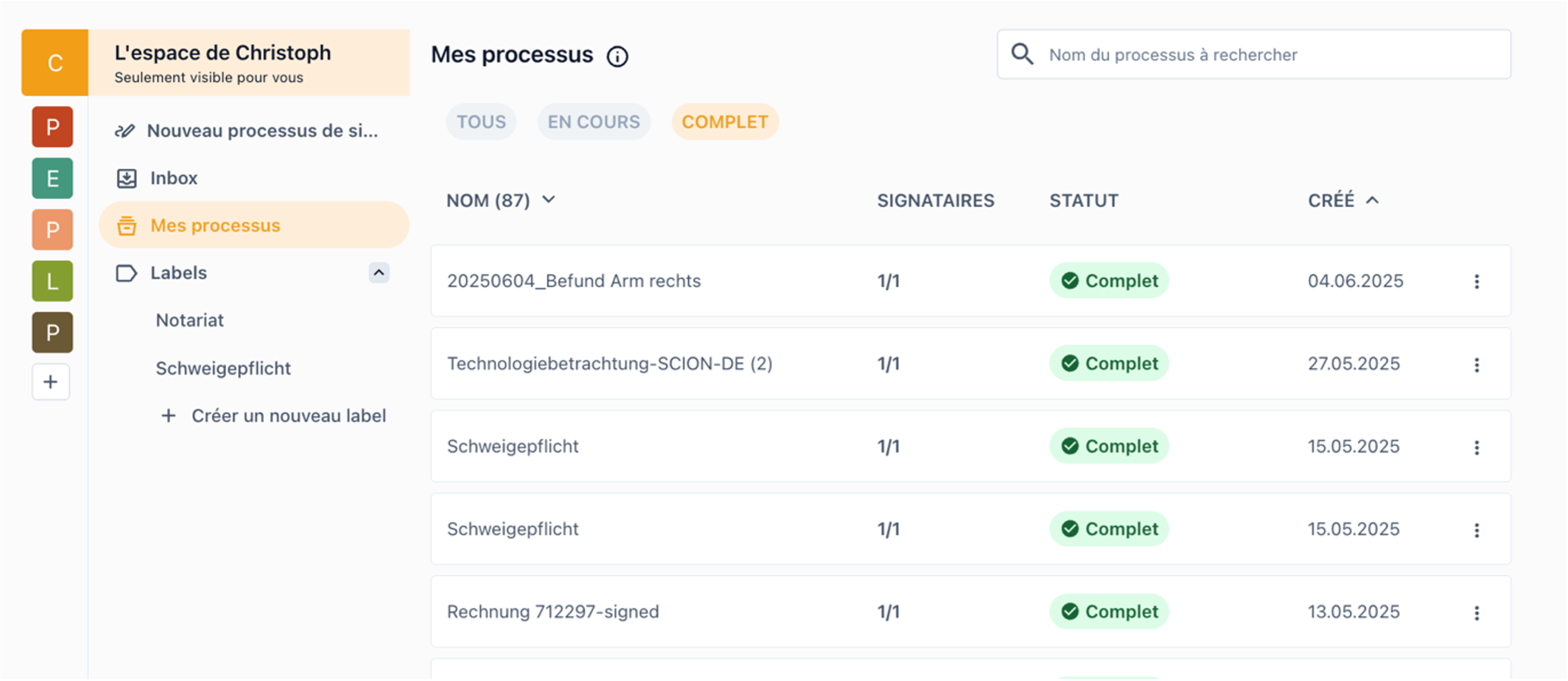Open three-dot menu for Technologiebetrachtung-SCION-DE (2)
Image resolution: width=1568 pixels, height=681 pixels.
[1477, 365]
